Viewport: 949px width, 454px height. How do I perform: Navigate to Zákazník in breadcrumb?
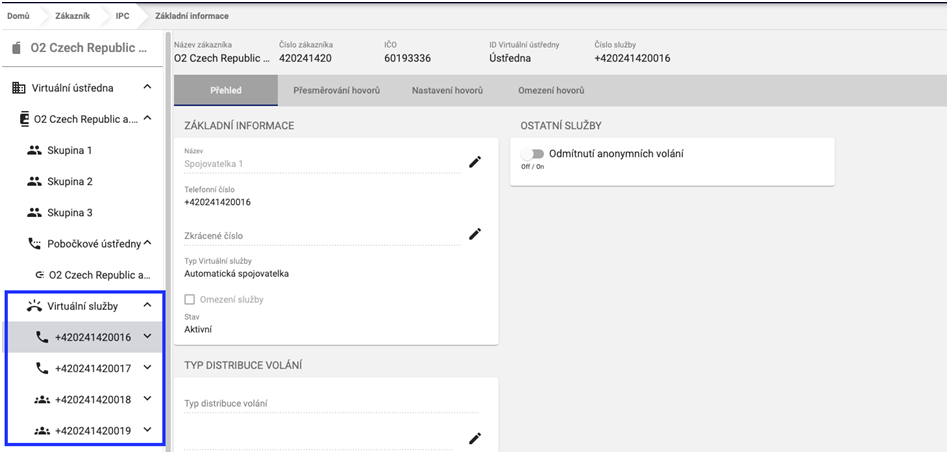pos(73,16)
